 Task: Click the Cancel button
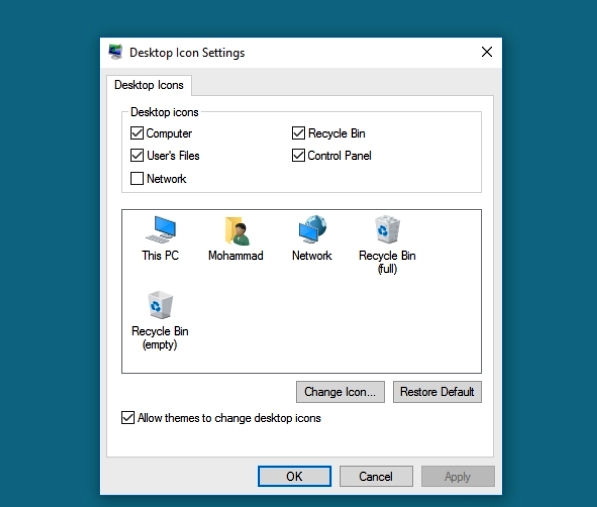coord(376,476)
